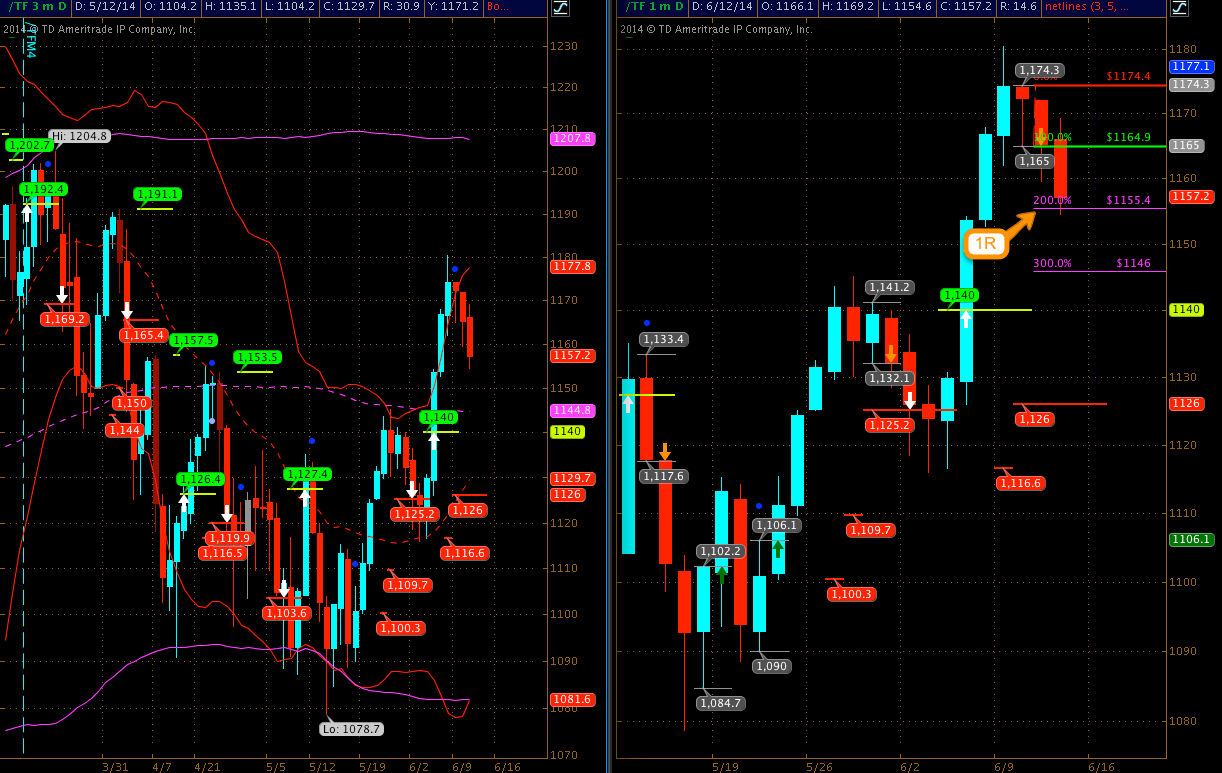Click the red 1,116.5 bubble
The width and height of the screenshot is (1222, 773).
click(x=222, y=553)
